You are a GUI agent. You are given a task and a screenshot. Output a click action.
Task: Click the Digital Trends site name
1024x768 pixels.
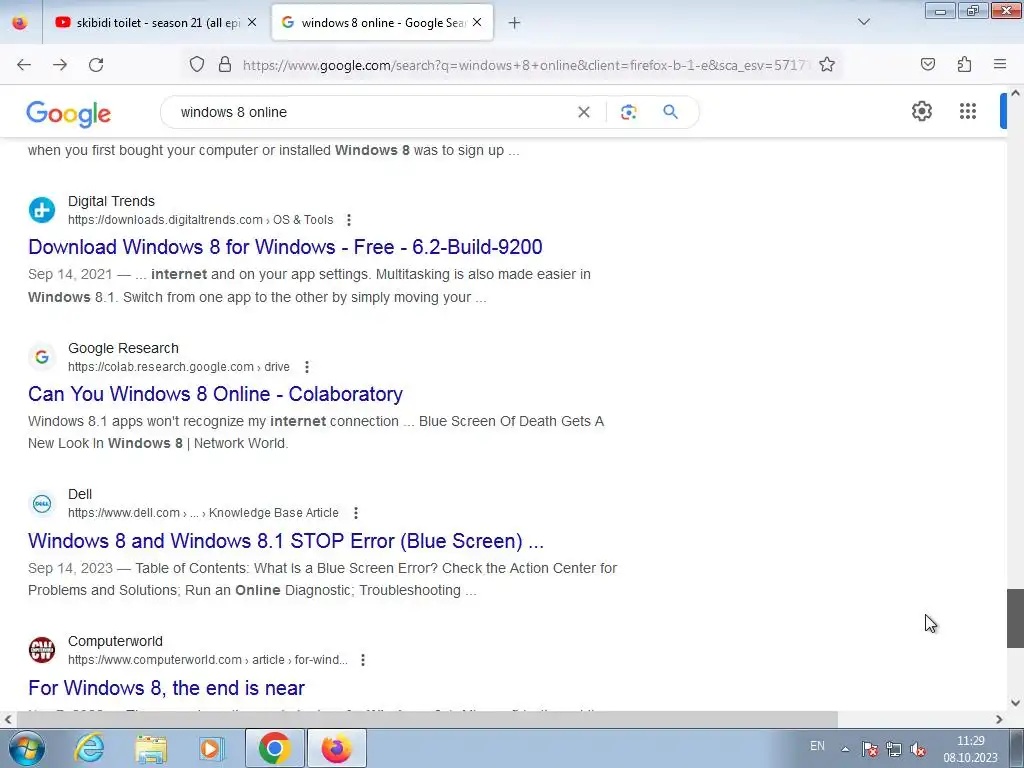[x=112, y=201]
